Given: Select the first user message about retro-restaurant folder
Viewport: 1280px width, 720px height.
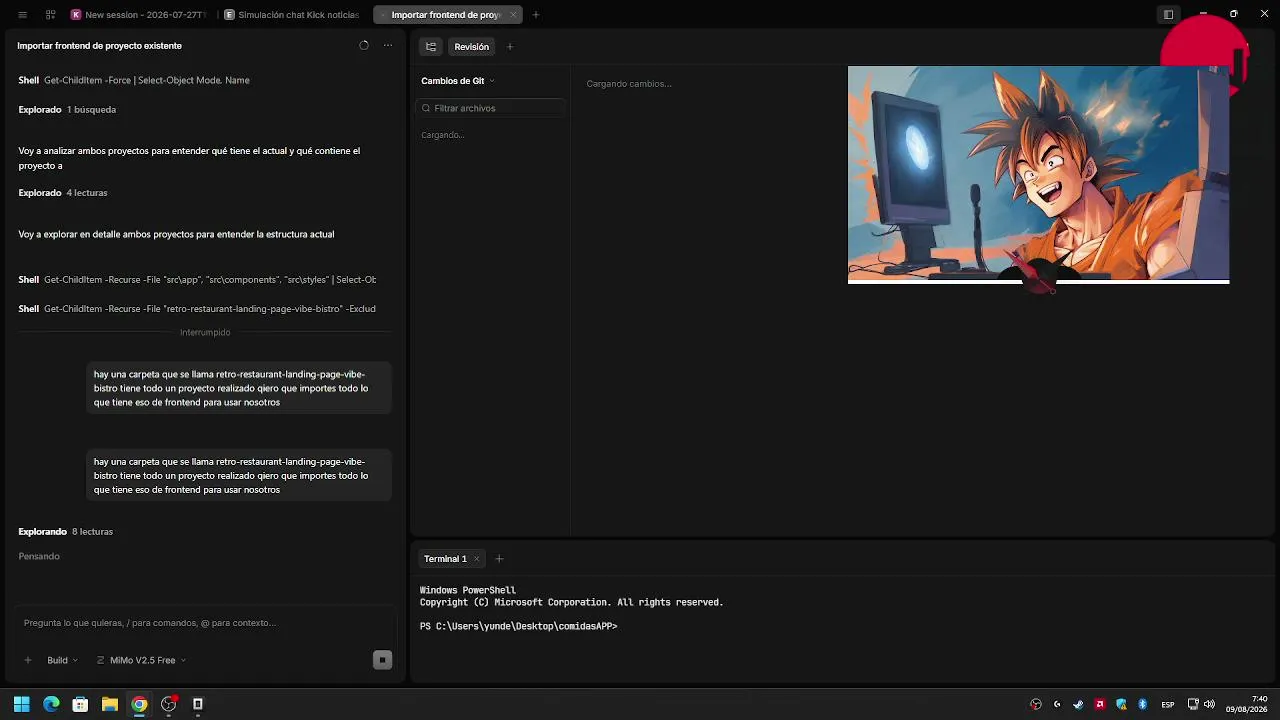Looking at the screenshot, I should pos(239,388).
